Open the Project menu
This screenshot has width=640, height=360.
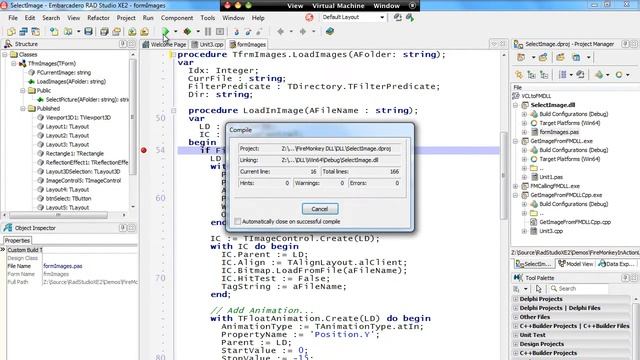126,18
